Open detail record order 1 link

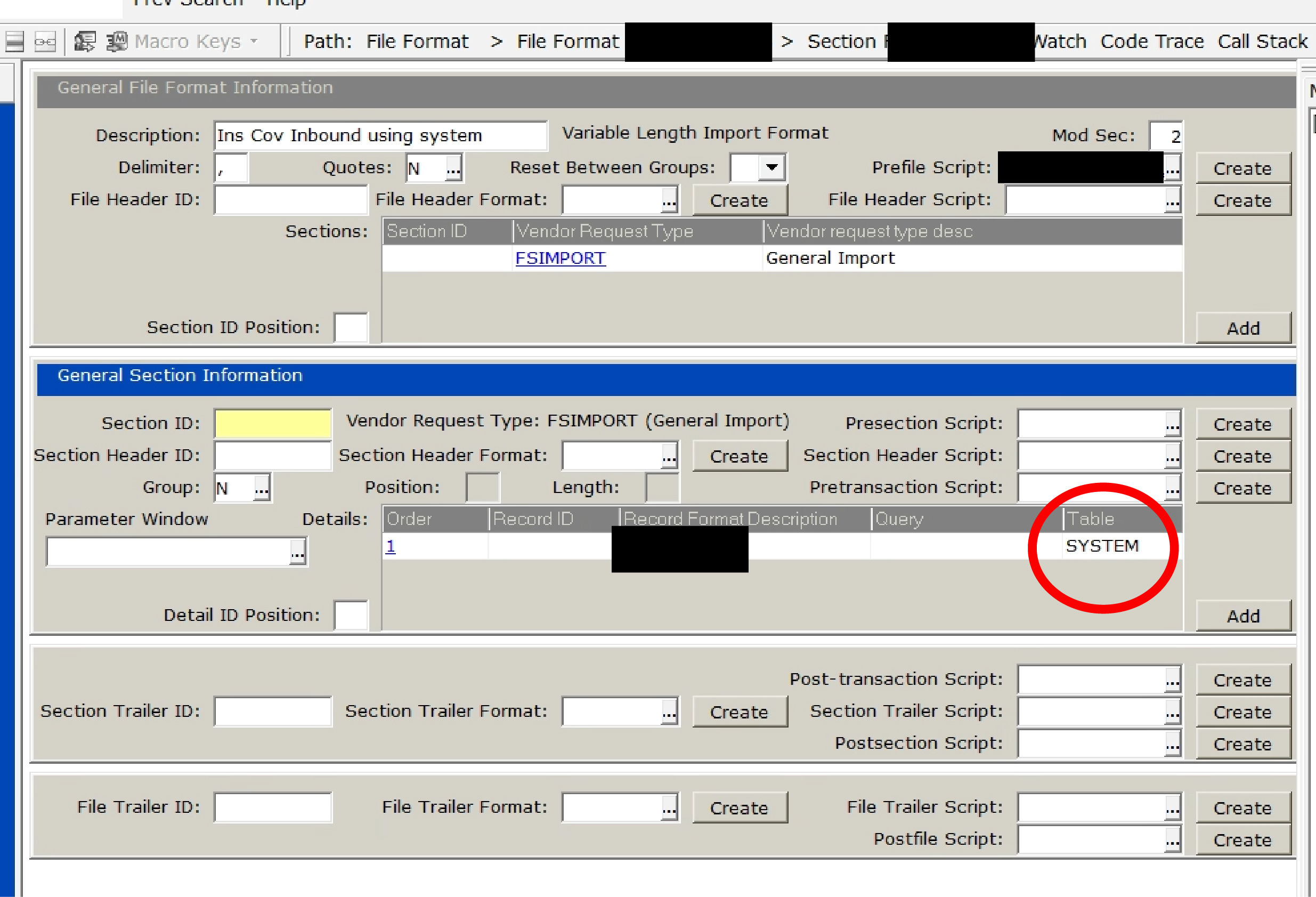391,546
